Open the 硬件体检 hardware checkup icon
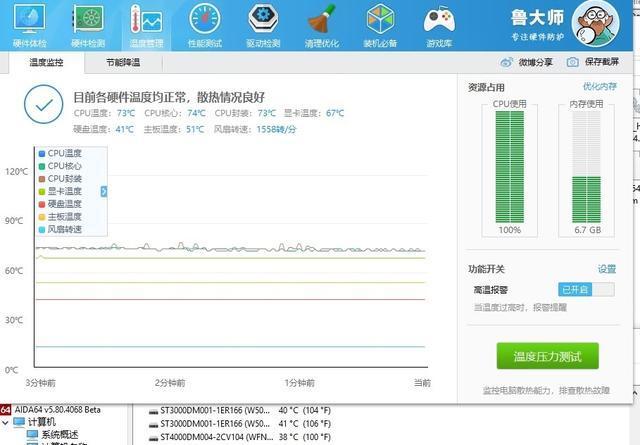The height and width of the screenshot is (445, 640). (x=29, y=19)
